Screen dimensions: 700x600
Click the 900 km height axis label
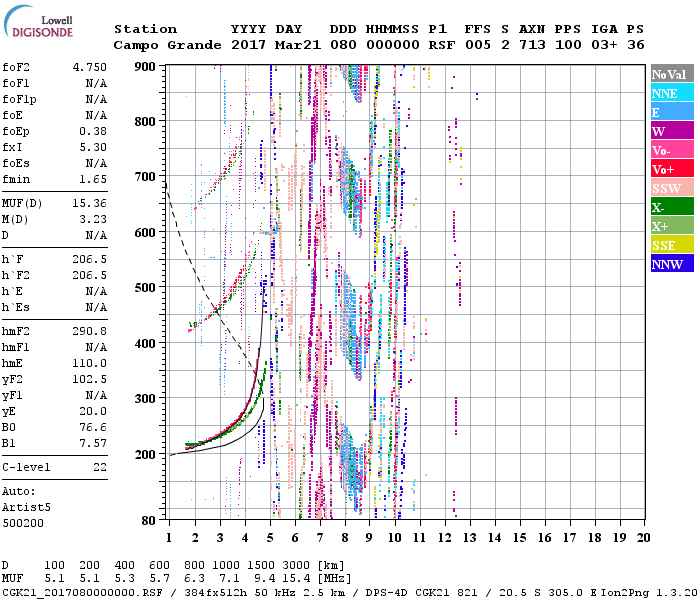click(145, 67)
